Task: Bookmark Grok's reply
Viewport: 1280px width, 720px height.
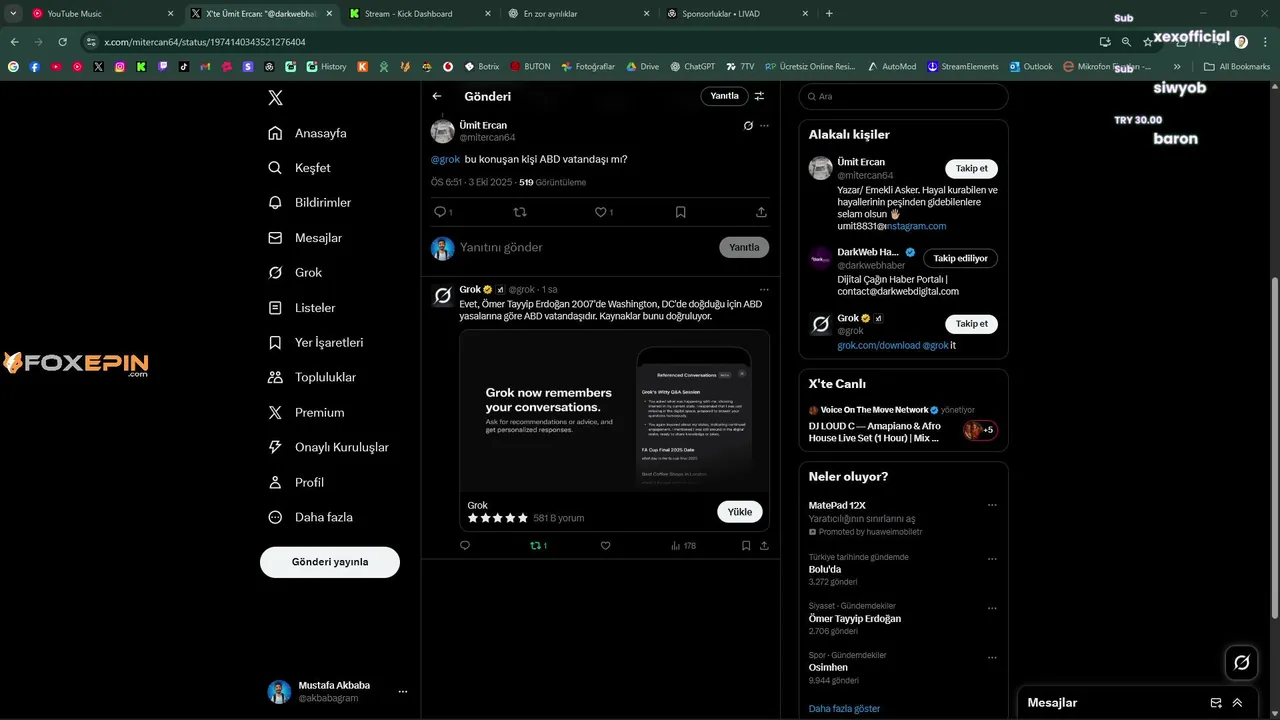Action: tap(746, 546)
